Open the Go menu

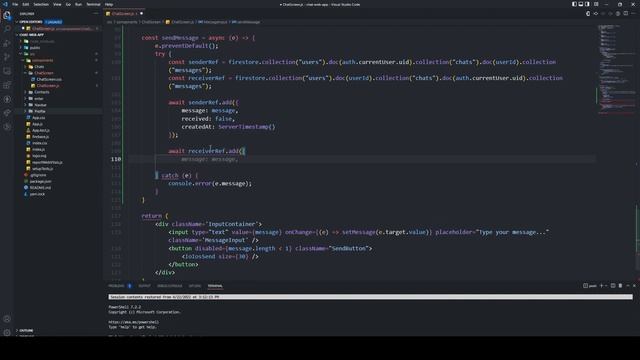point(68,4)
